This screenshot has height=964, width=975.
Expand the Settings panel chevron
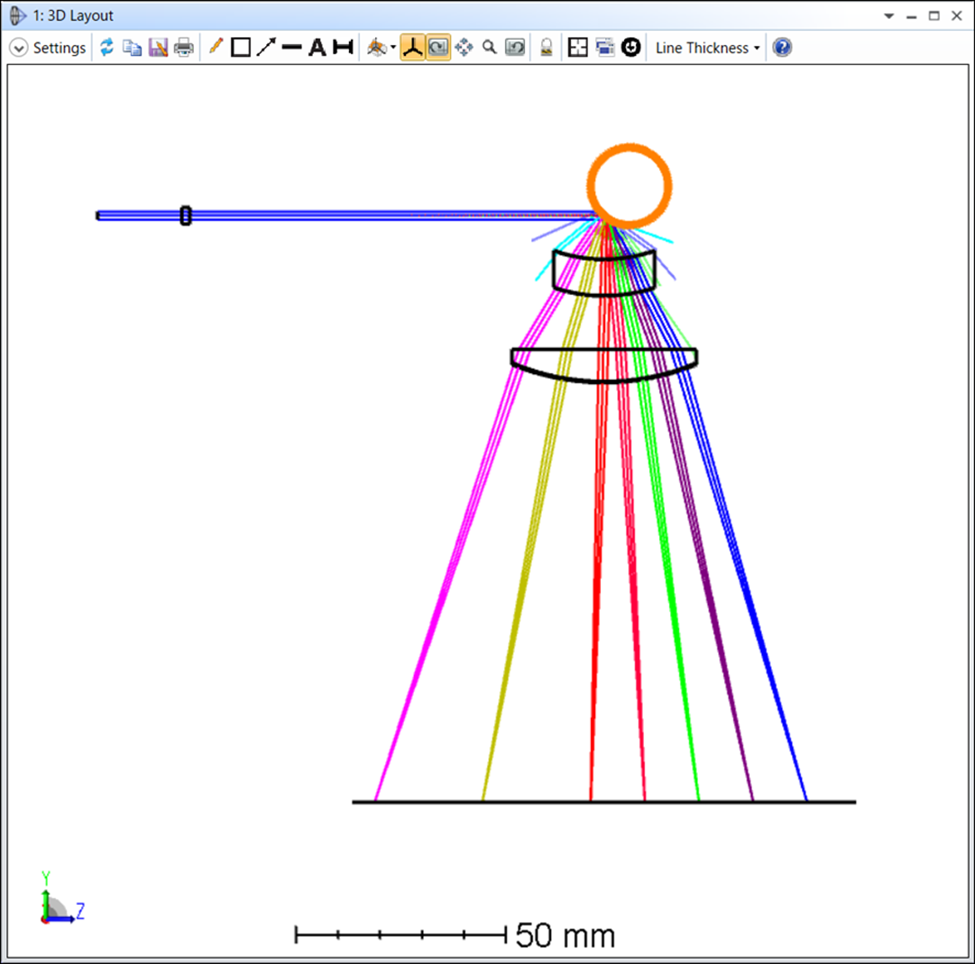[19, 48]
